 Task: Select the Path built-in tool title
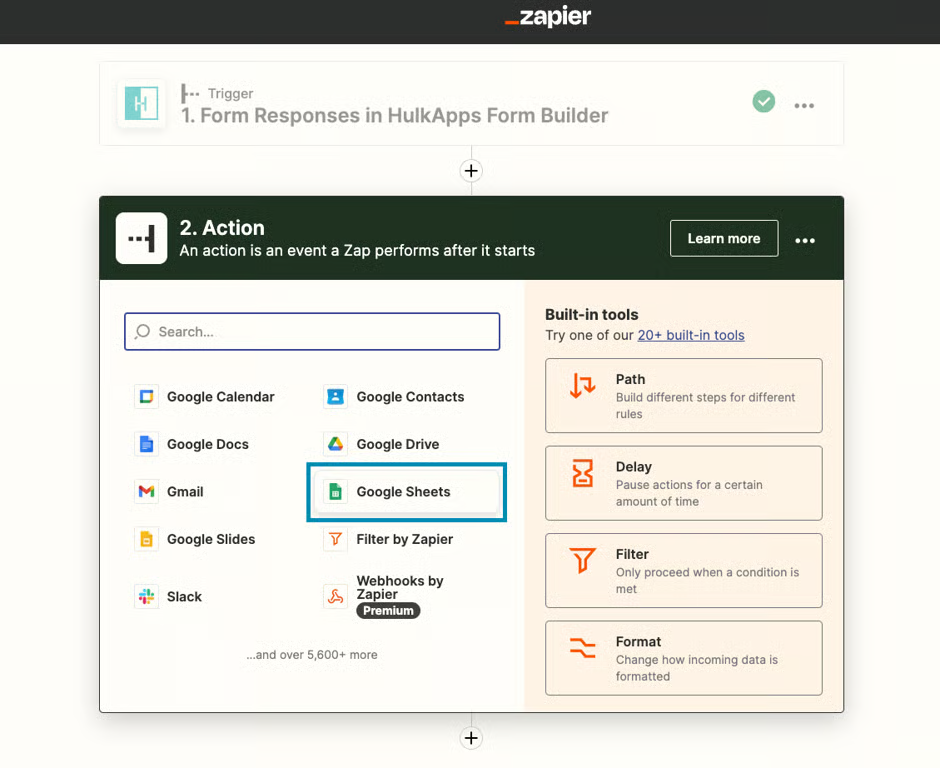[631, 380]
